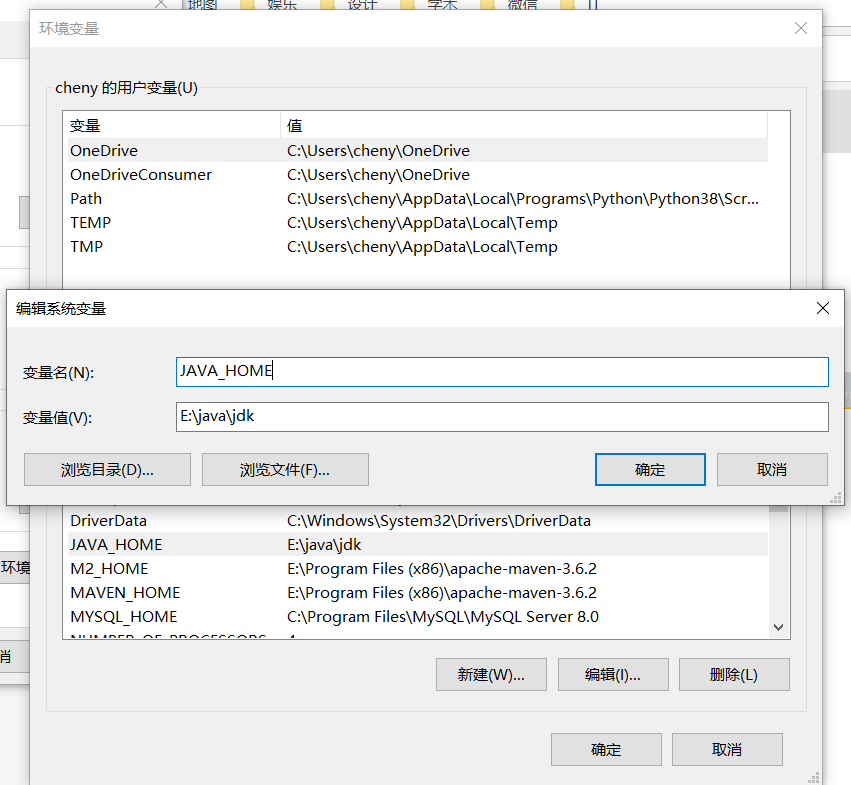Screen dimensions: 851x785
Task: Click the scrollbar down arrow in variable list
Action: click(x=778, y=627)
